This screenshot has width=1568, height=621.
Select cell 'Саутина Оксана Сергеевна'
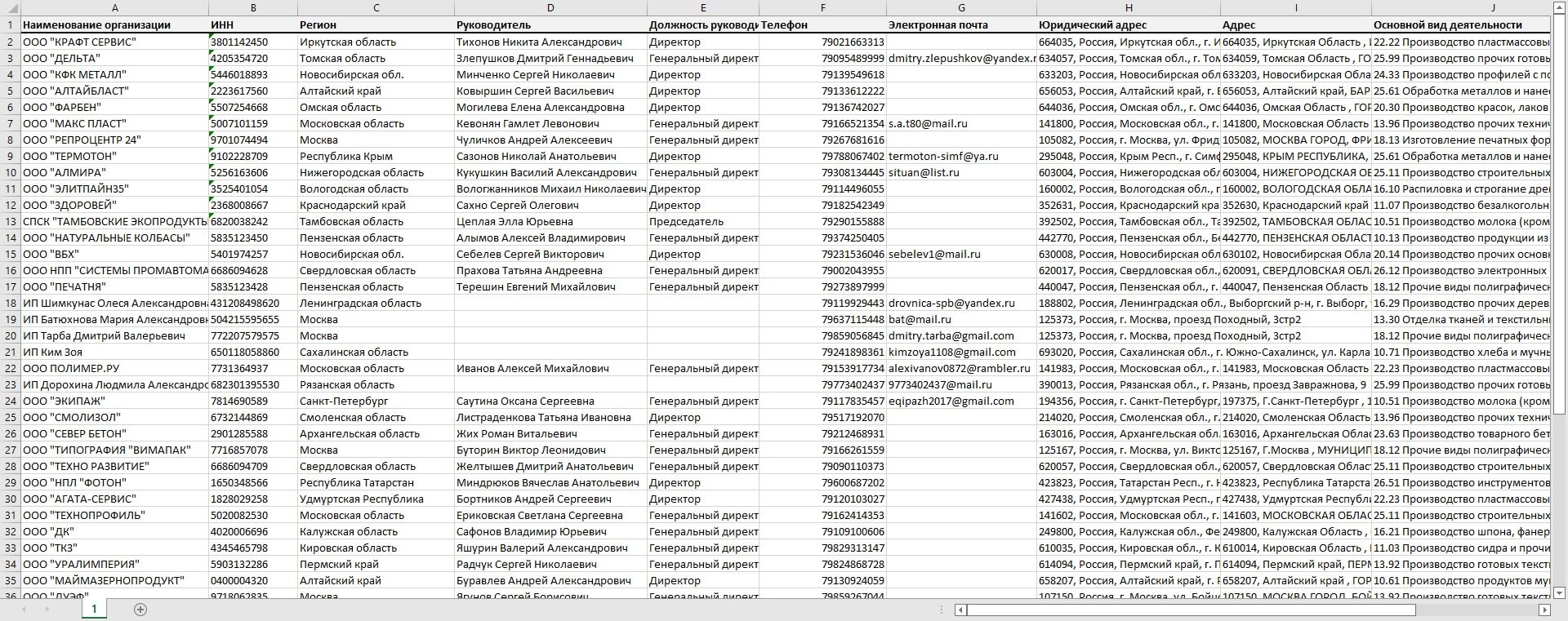pos(550,401)
